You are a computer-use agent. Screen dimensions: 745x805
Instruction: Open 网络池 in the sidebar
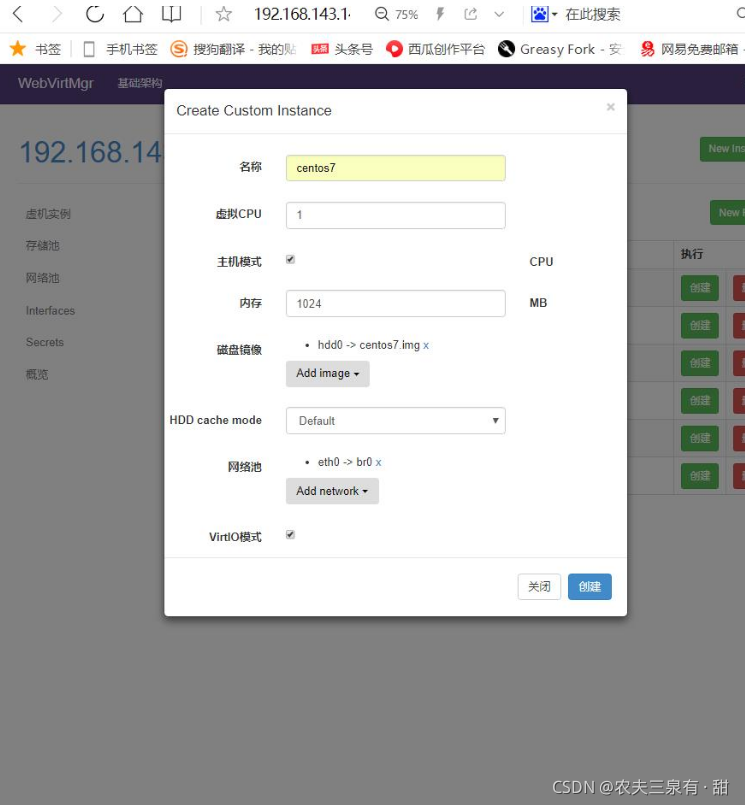click(43, 278)
